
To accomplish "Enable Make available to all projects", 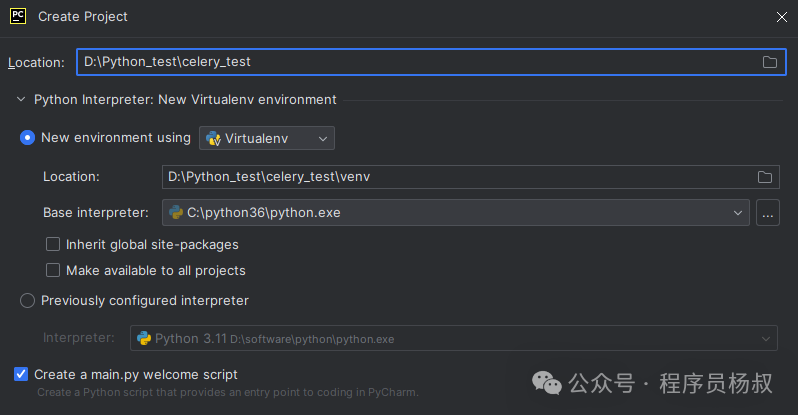I will (53, 270).
